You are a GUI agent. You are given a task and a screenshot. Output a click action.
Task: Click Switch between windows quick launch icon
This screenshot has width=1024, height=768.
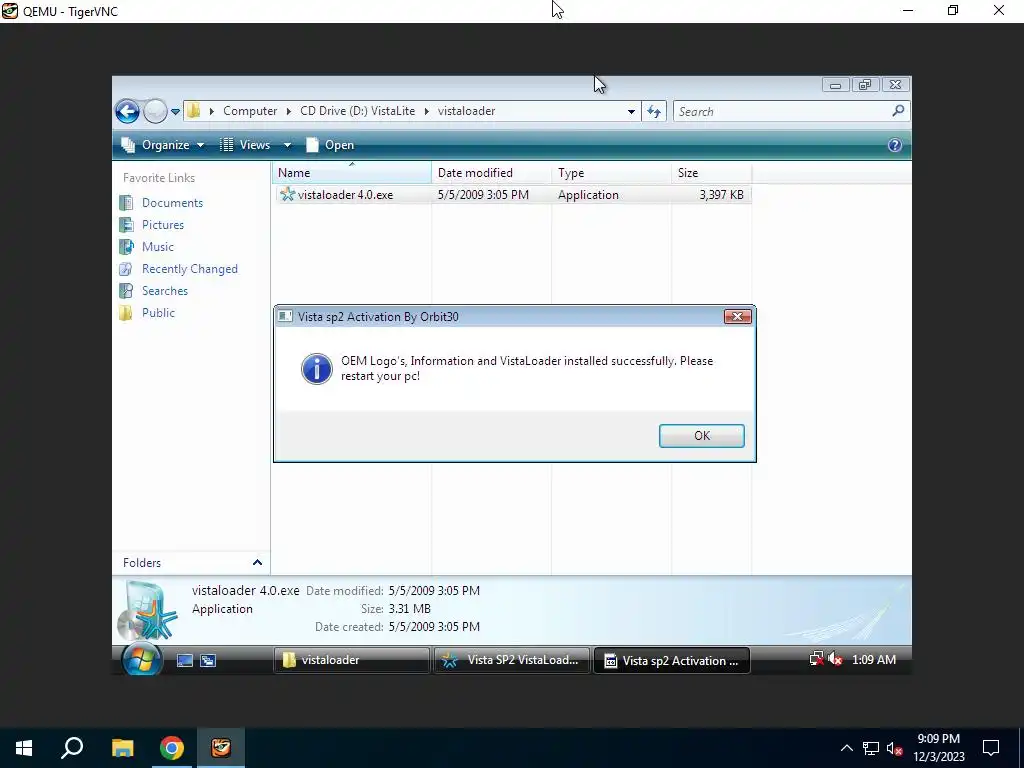coord(208,660)
